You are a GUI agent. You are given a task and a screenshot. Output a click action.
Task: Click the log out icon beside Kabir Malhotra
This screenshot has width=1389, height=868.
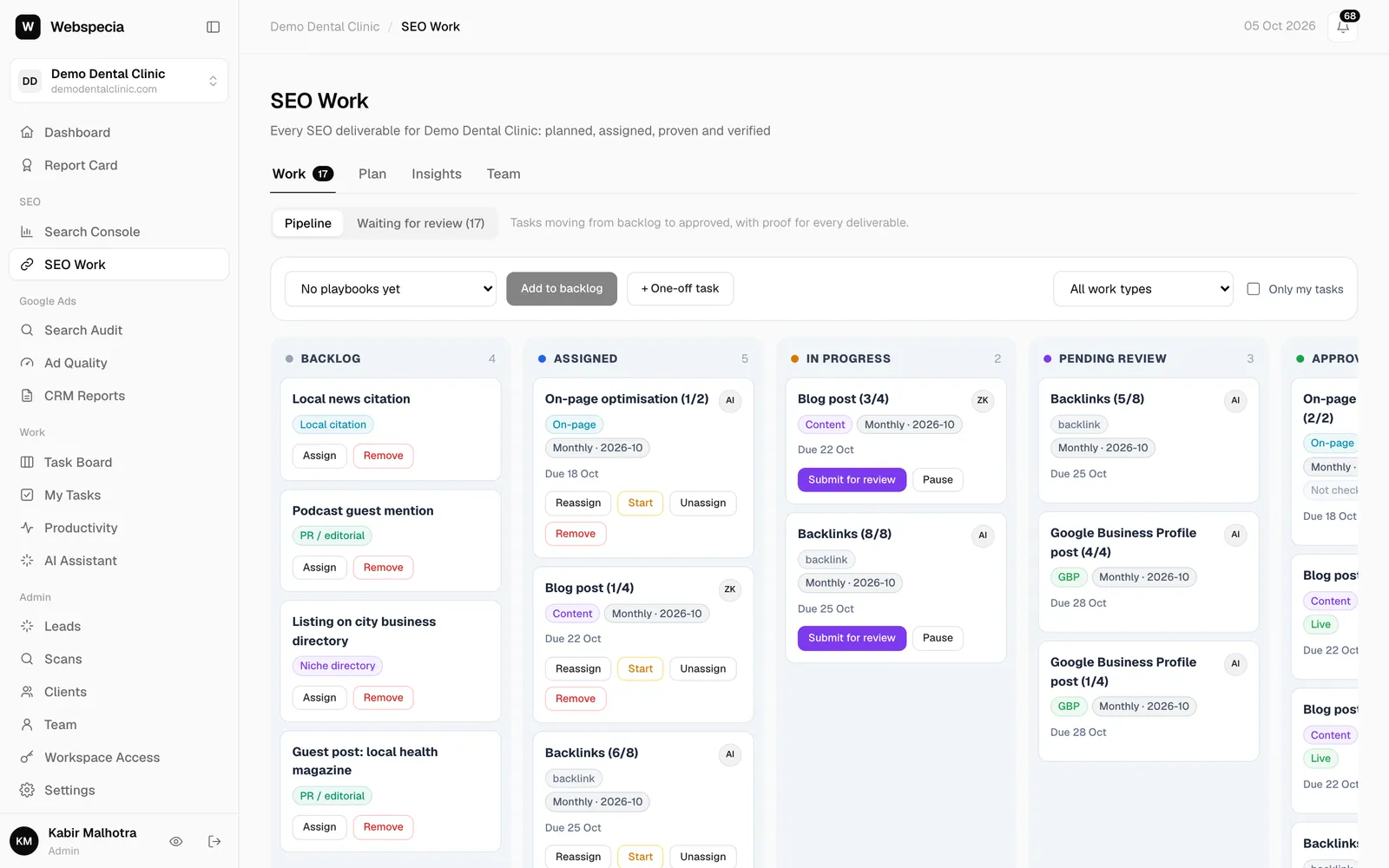click(214, 841)
